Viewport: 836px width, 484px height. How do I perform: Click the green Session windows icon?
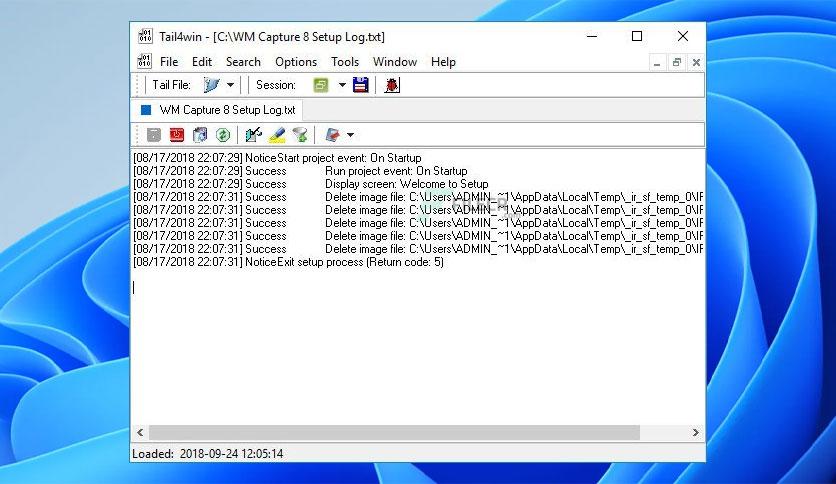tap(320, 85)
